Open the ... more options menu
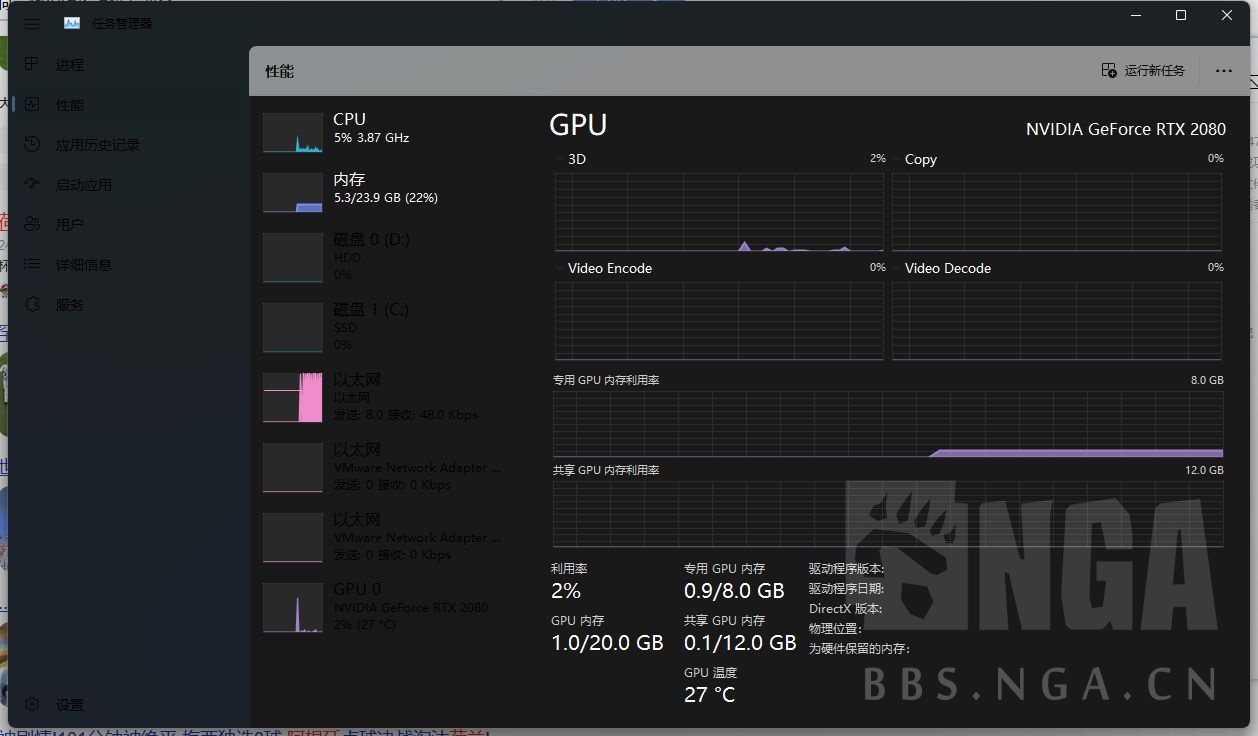Screen dimensions: 1258x736 point(1224,70)
